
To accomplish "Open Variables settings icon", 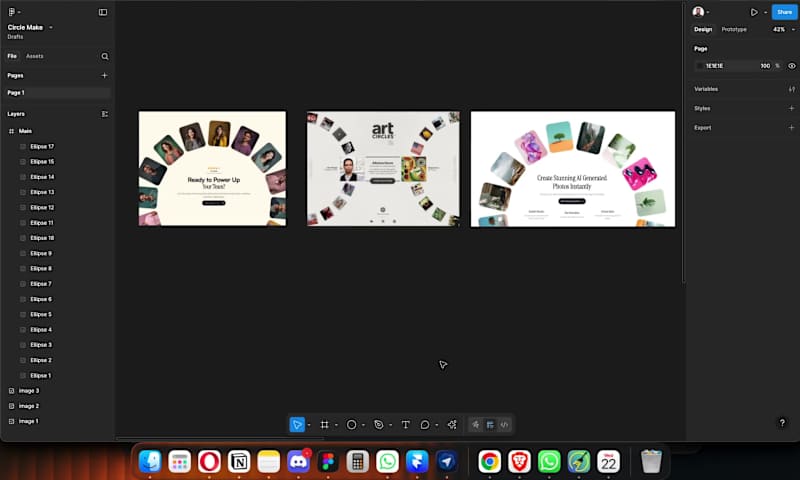I will (791, 89).
